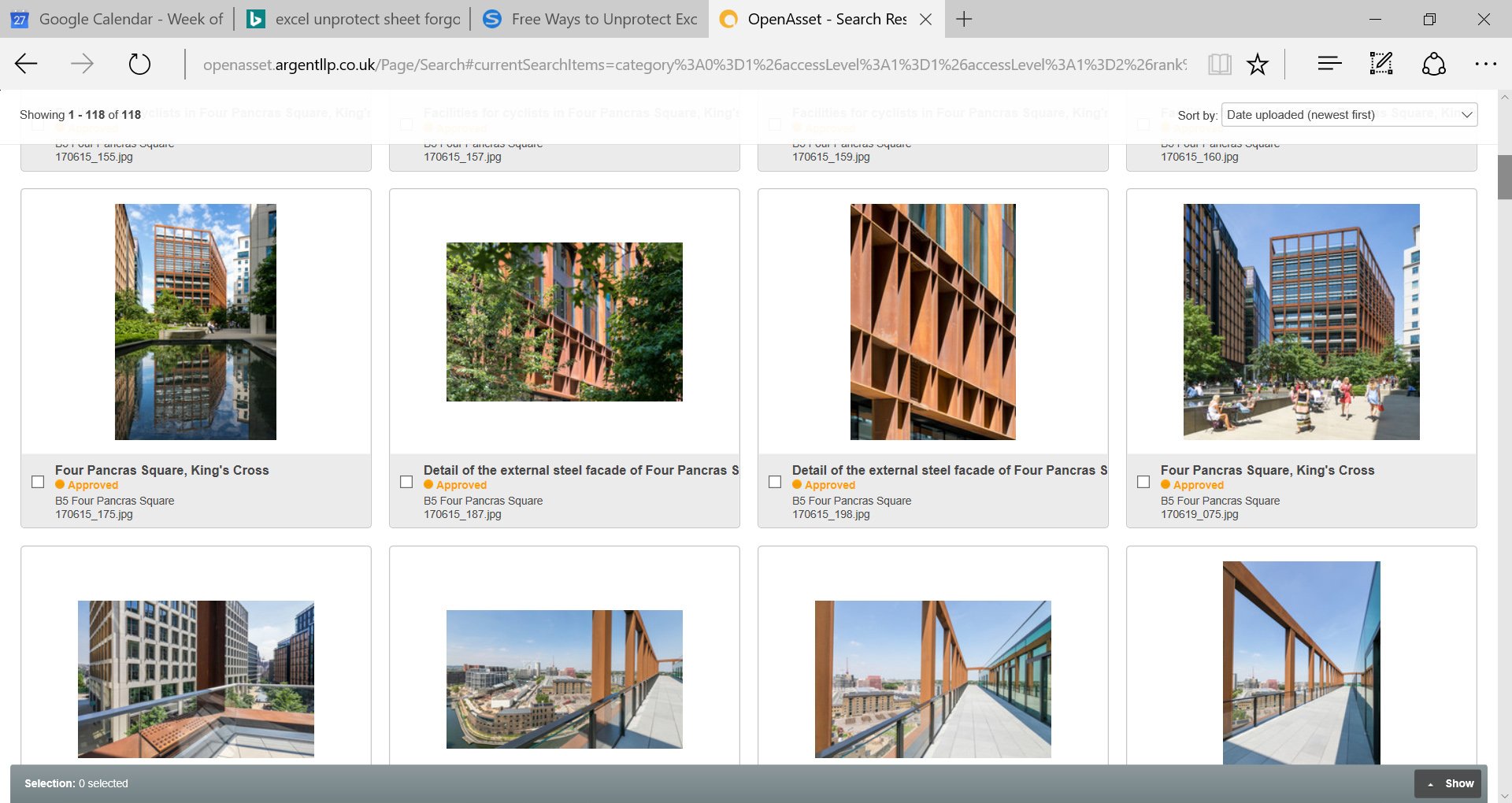This screenshot has width=1512, height=803.
Task: Tick checkbox for 170615_175.jpg
Action: click(x=38, y=482)
